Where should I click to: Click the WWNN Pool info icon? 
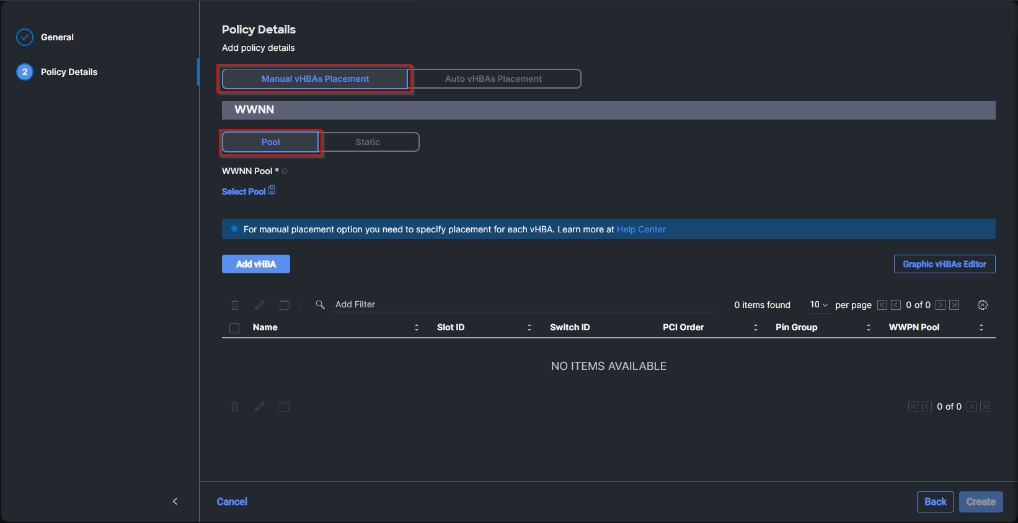click(285, 171)
